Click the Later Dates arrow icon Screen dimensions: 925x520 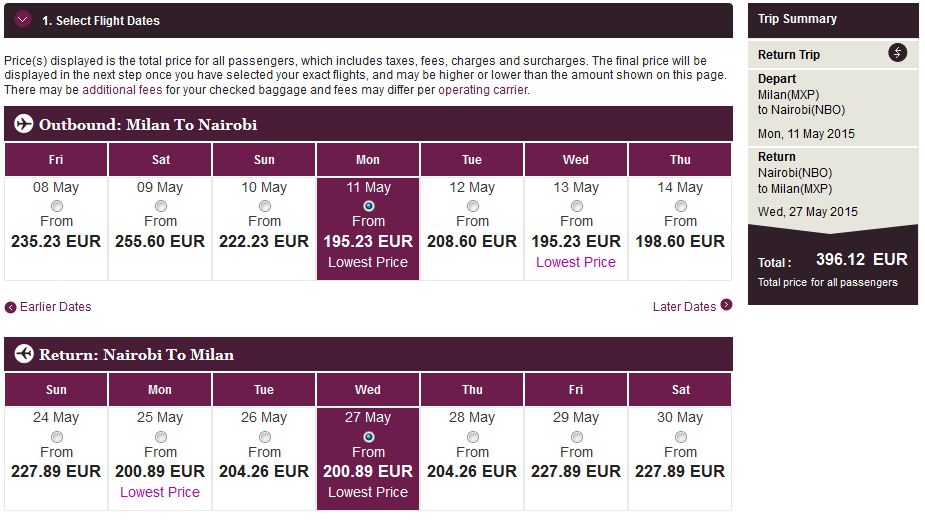726,305
